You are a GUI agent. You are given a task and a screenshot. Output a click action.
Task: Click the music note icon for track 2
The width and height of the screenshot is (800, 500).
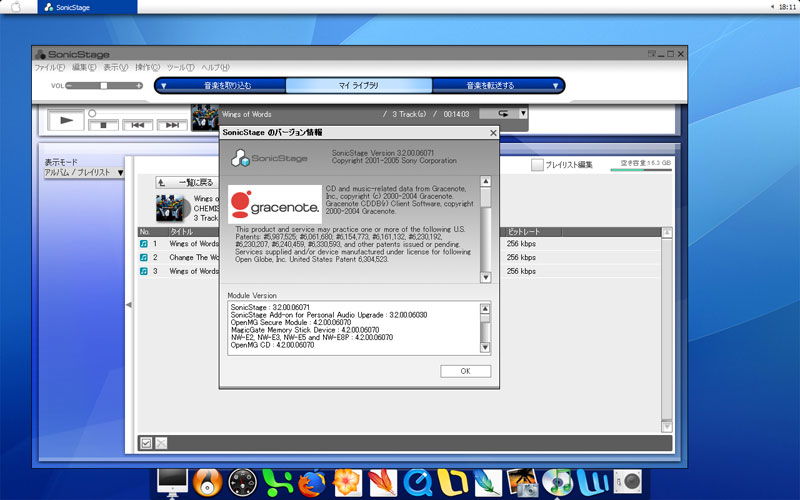144,258
